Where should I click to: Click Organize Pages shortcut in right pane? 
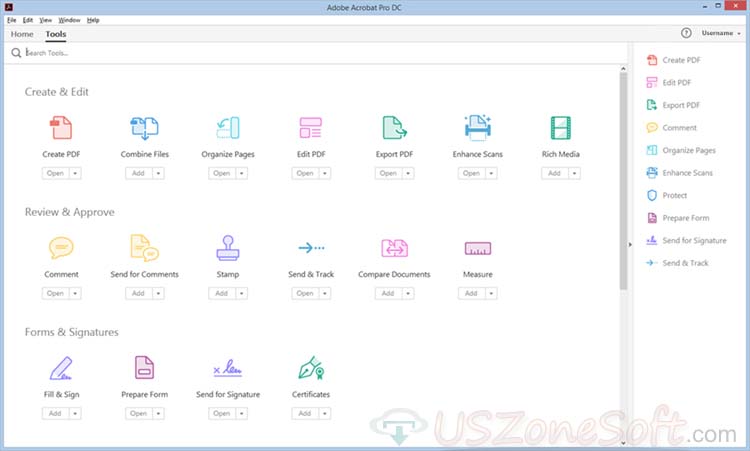pos(681,150)
